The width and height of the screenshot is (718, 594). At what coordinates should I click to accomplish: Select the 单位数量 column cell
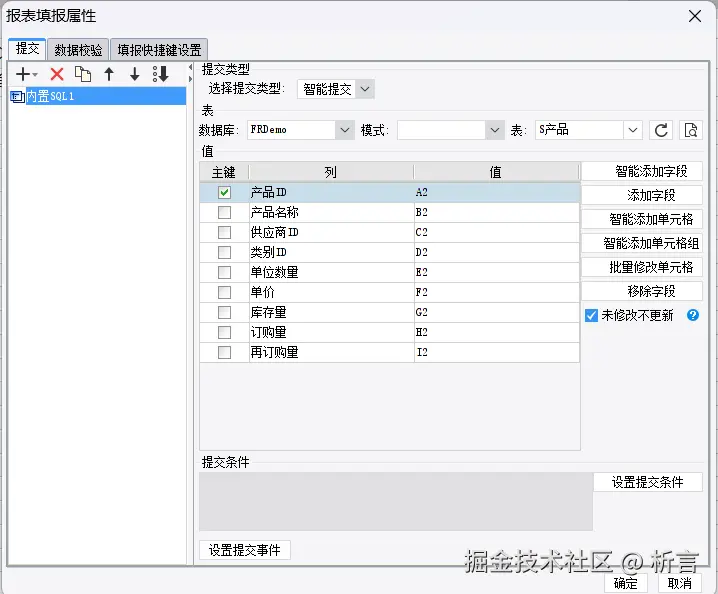point(332,272)
